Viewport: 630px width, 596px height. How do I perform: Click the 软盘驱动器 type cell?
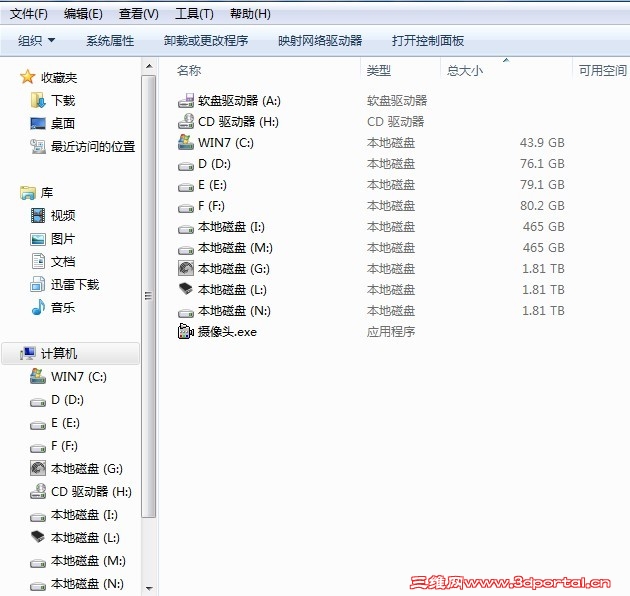coord(397,100)
